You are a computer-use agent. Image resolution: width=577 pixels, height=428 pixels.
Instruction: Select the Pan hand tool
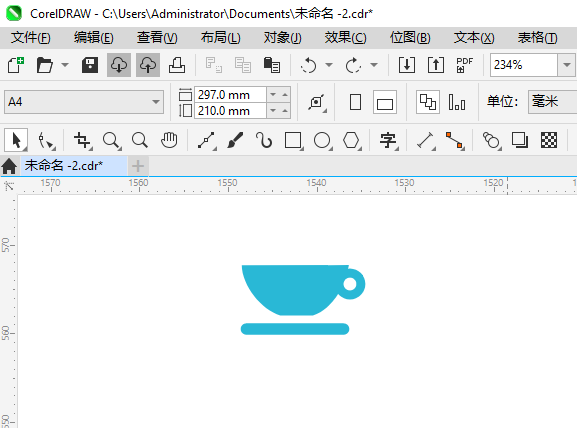tap(169, 141)
